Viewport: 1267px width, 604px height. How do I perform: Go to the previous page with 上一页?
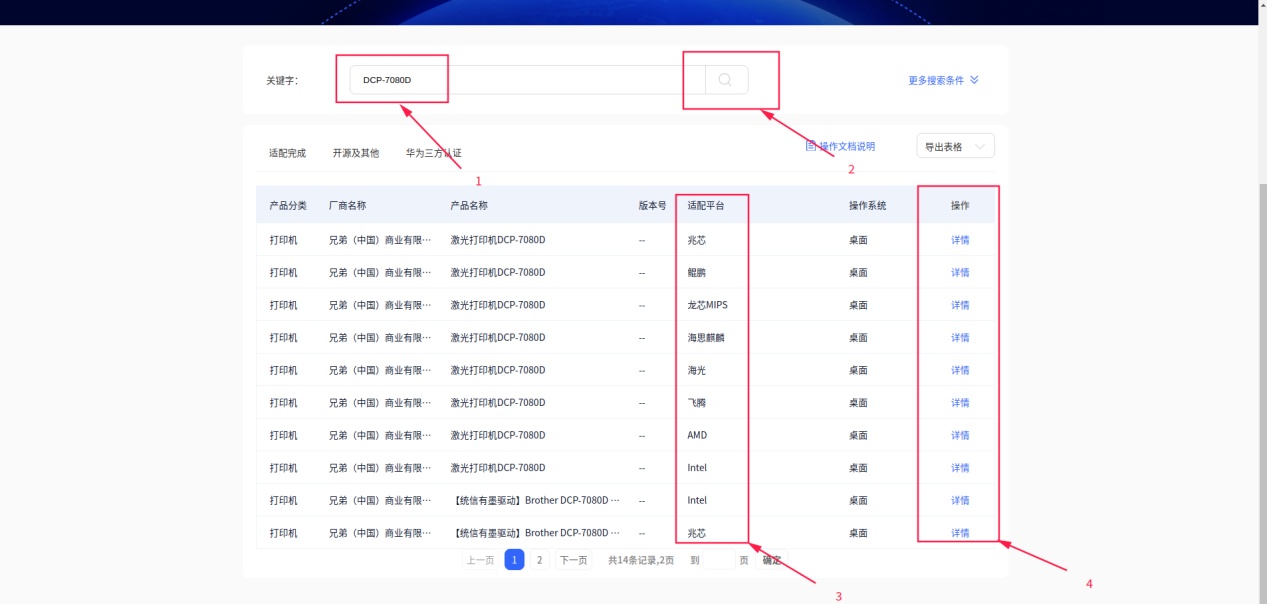click(480, 560)
